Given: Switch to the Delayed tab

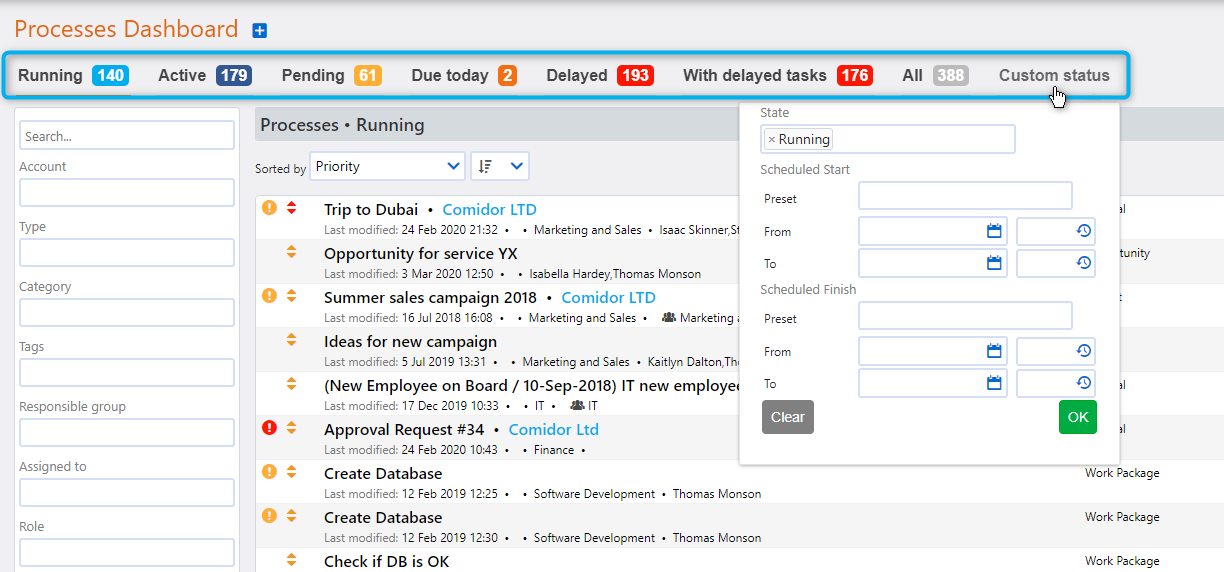Looking at the screenshot, I should tap(600, 75).
